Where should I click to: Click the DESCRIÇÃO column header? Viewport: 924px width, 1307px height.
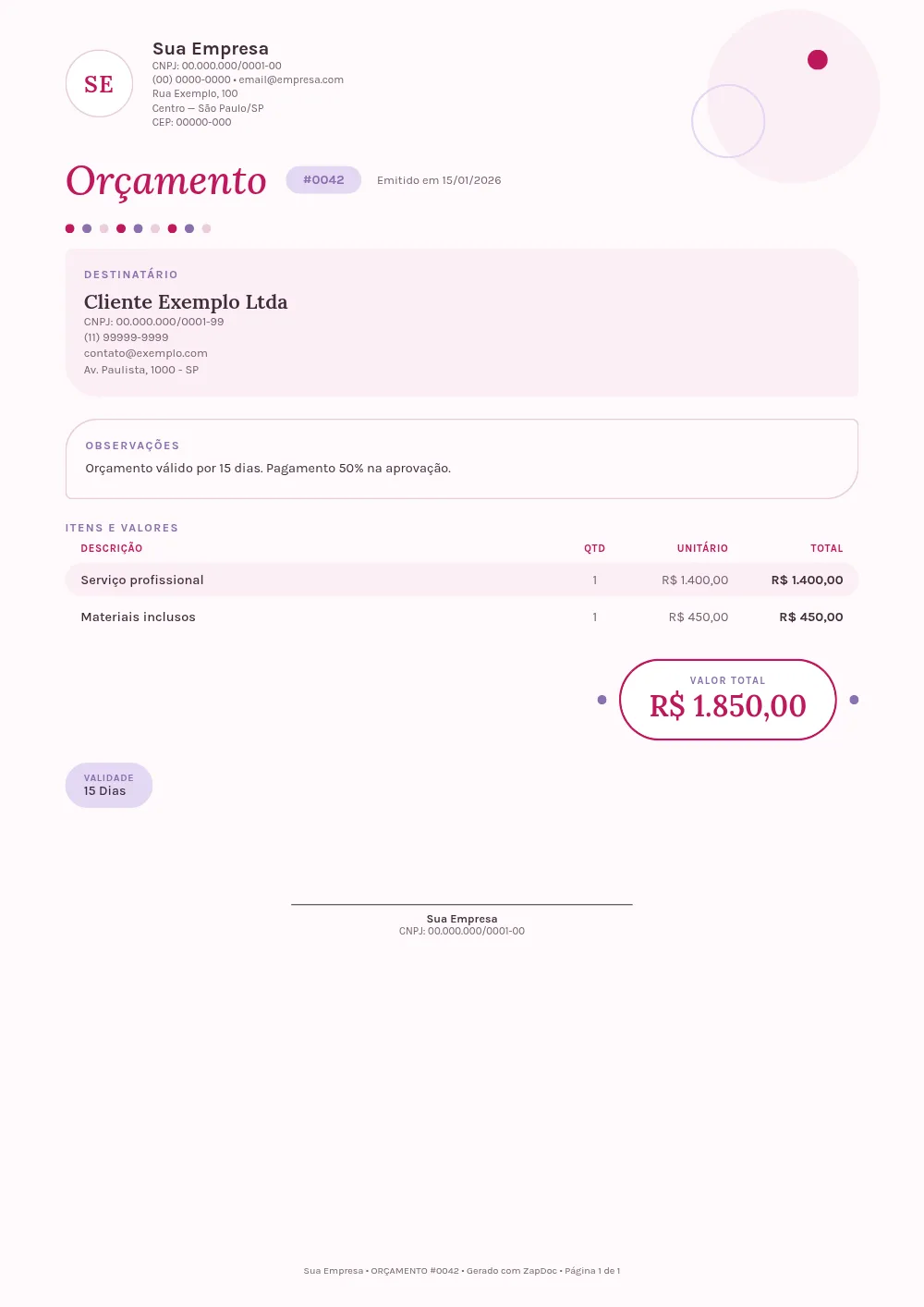[112, 548]
